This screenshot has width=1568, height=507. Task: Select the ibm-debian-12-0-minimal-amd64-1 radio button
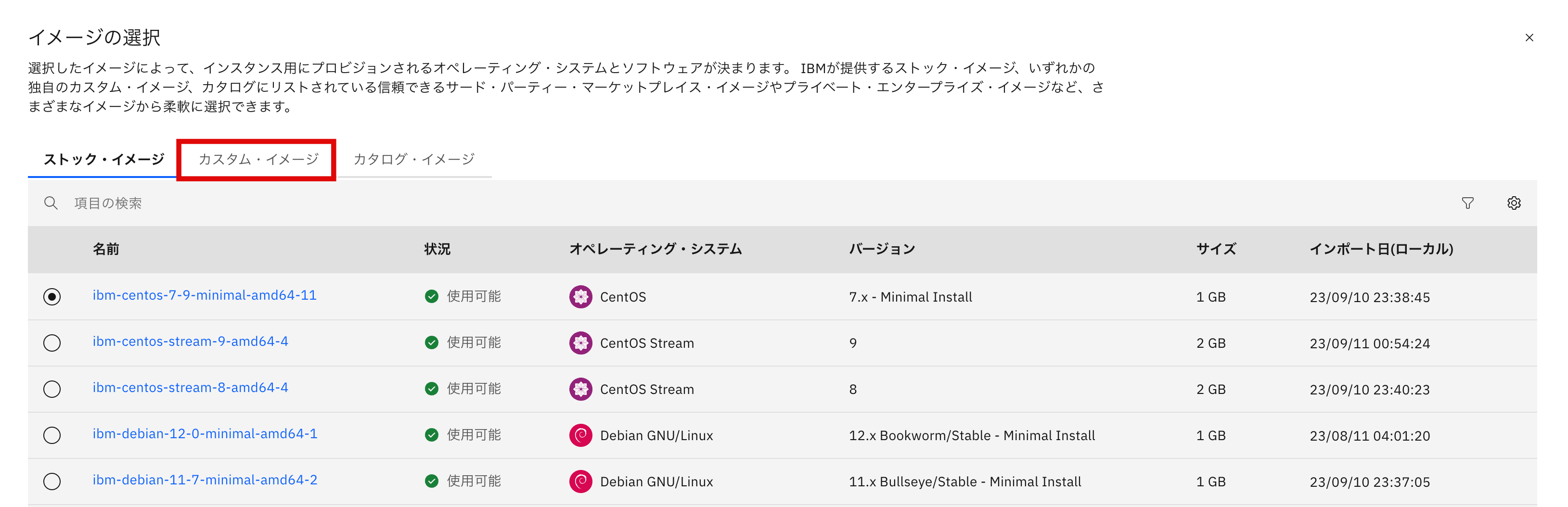(52, 434)
